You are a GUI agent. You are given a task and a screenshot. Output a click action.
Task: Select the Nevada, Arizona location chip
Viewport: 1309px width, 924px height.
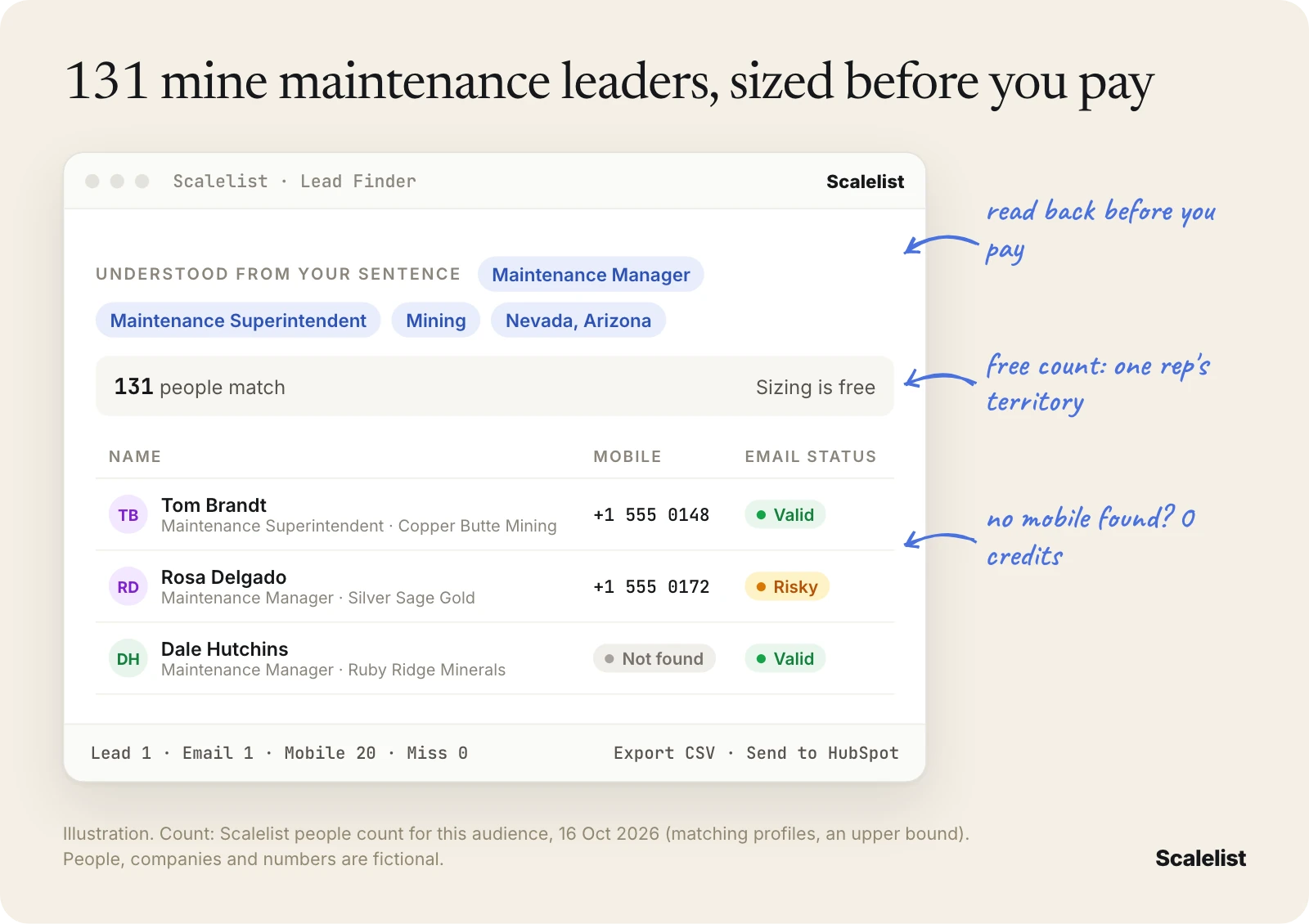click(x=578, y=321)
